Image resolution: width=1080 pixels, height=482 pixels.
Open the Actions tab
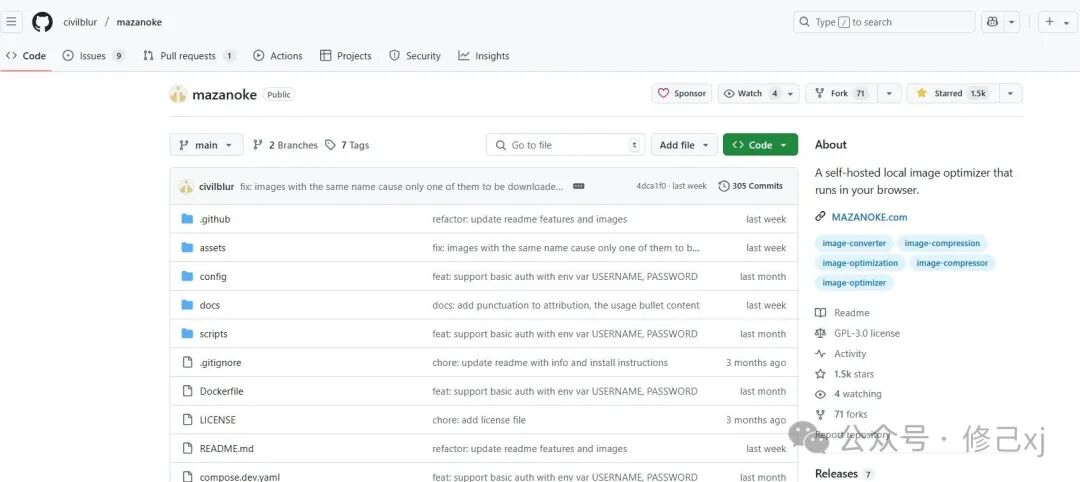point(278,56)
